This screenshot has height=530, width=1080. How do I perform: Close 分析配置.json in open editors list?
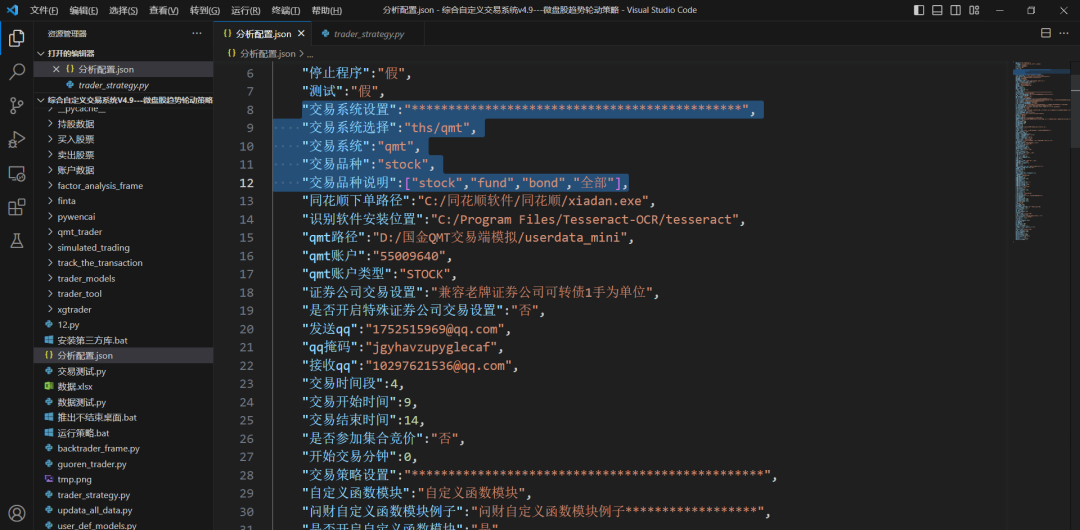(56, 69)
